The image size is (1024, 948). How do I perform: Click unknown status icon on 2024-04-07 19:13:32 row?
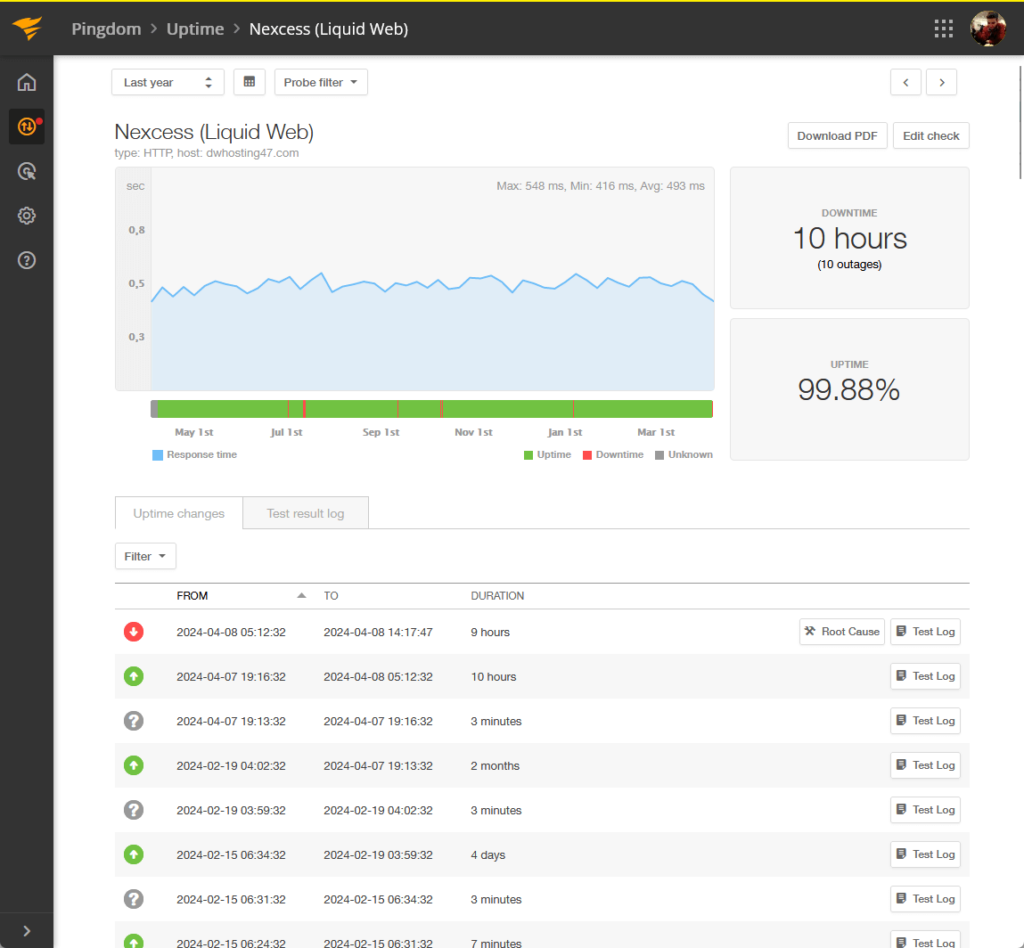coord(134,721)
